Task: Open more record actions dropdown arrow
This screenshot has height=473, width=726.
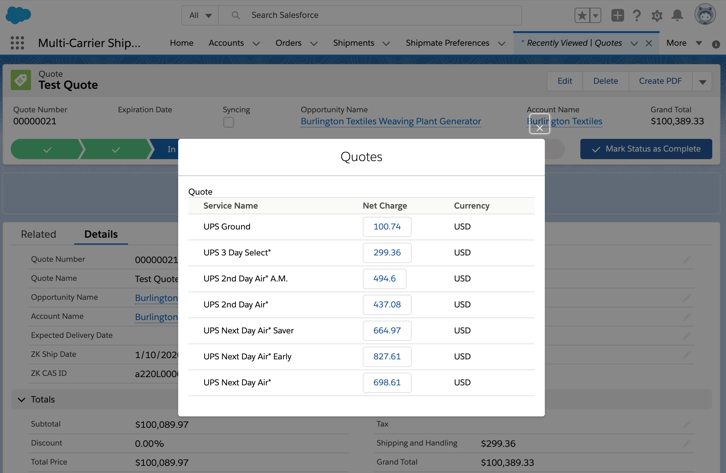Action: 702,81
